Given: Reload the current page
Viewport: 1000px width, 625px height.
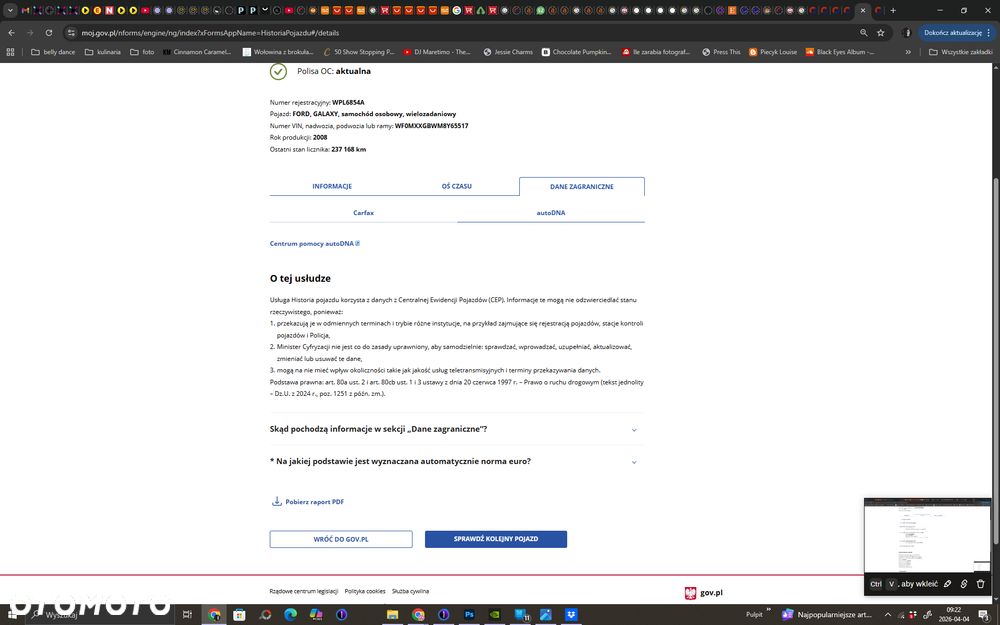Looking at the screenshot, I should pyautogui.click(x=48, y=33).
